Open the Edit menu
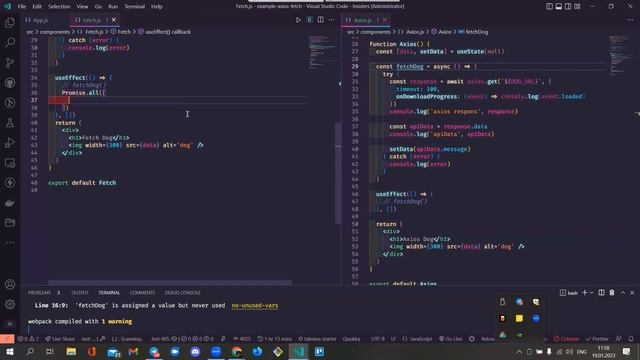640x360 pixels. click(x=37, y=7)
